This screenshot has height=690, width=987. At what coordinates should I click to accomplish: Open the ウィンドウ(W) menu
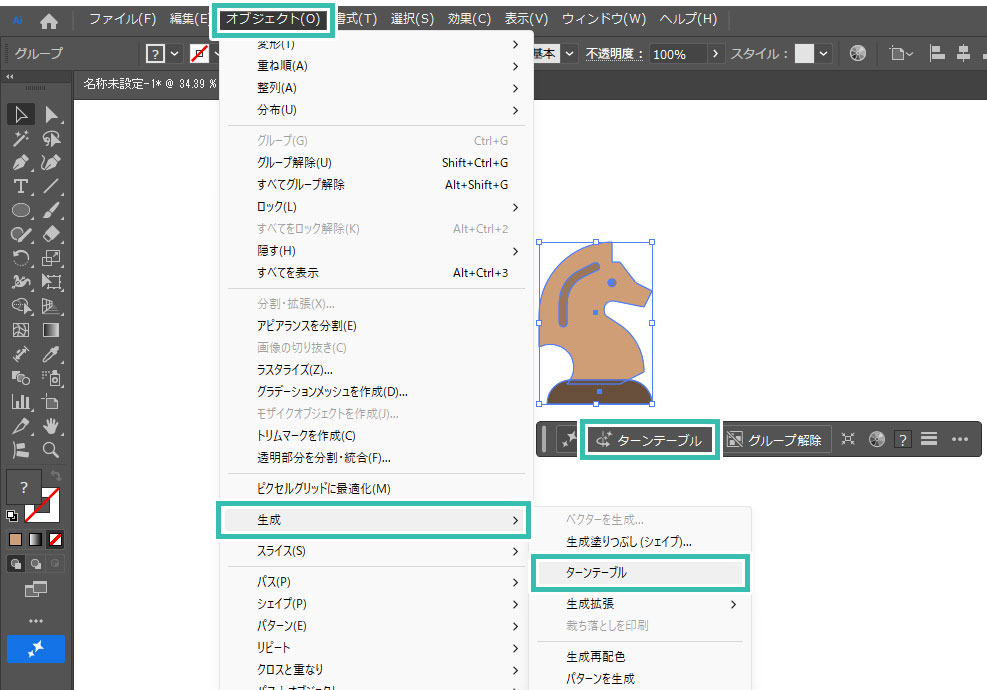(603, 19)
